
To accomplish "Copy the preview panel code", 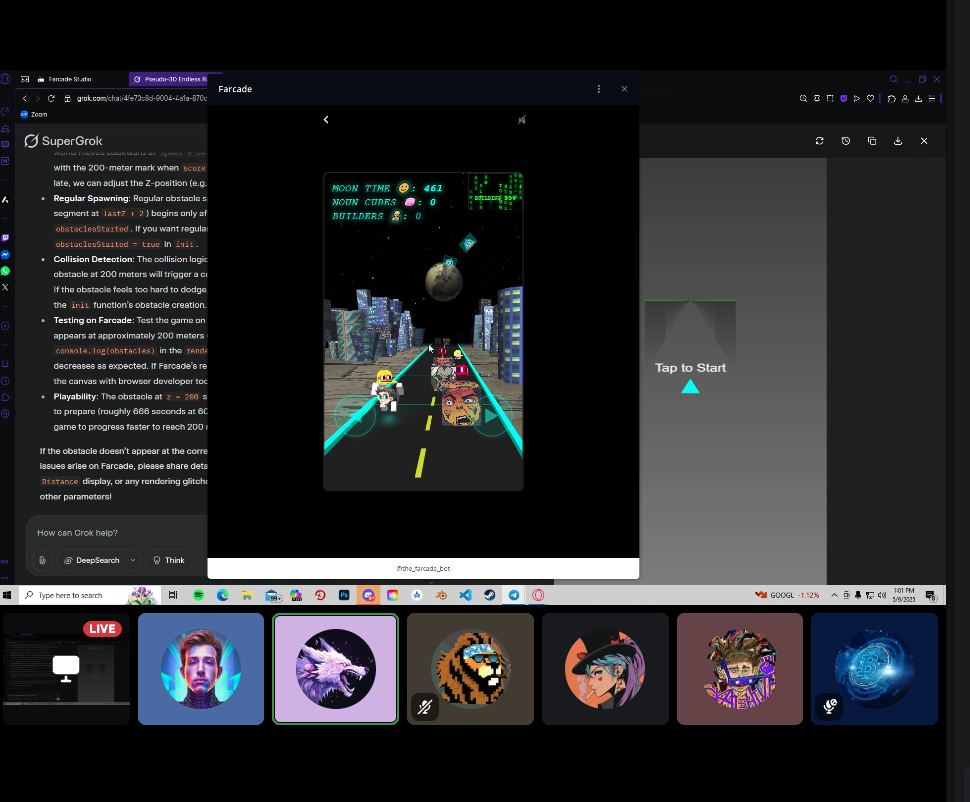I will coord(872,141).
